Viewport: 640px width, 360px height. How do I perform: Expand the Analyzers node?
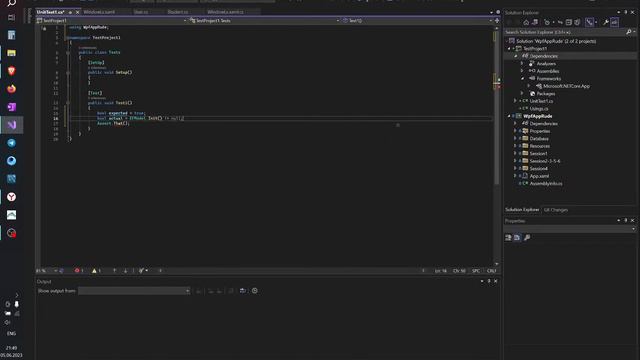click(522, 64)
